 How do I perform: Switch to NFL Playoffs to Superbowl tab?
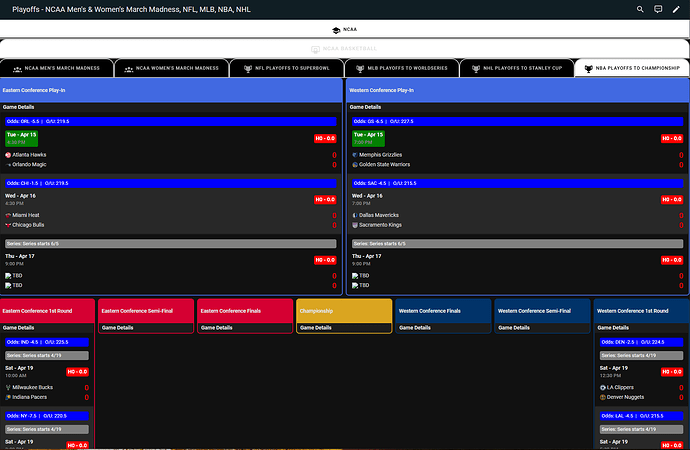(x=286, y=68)
